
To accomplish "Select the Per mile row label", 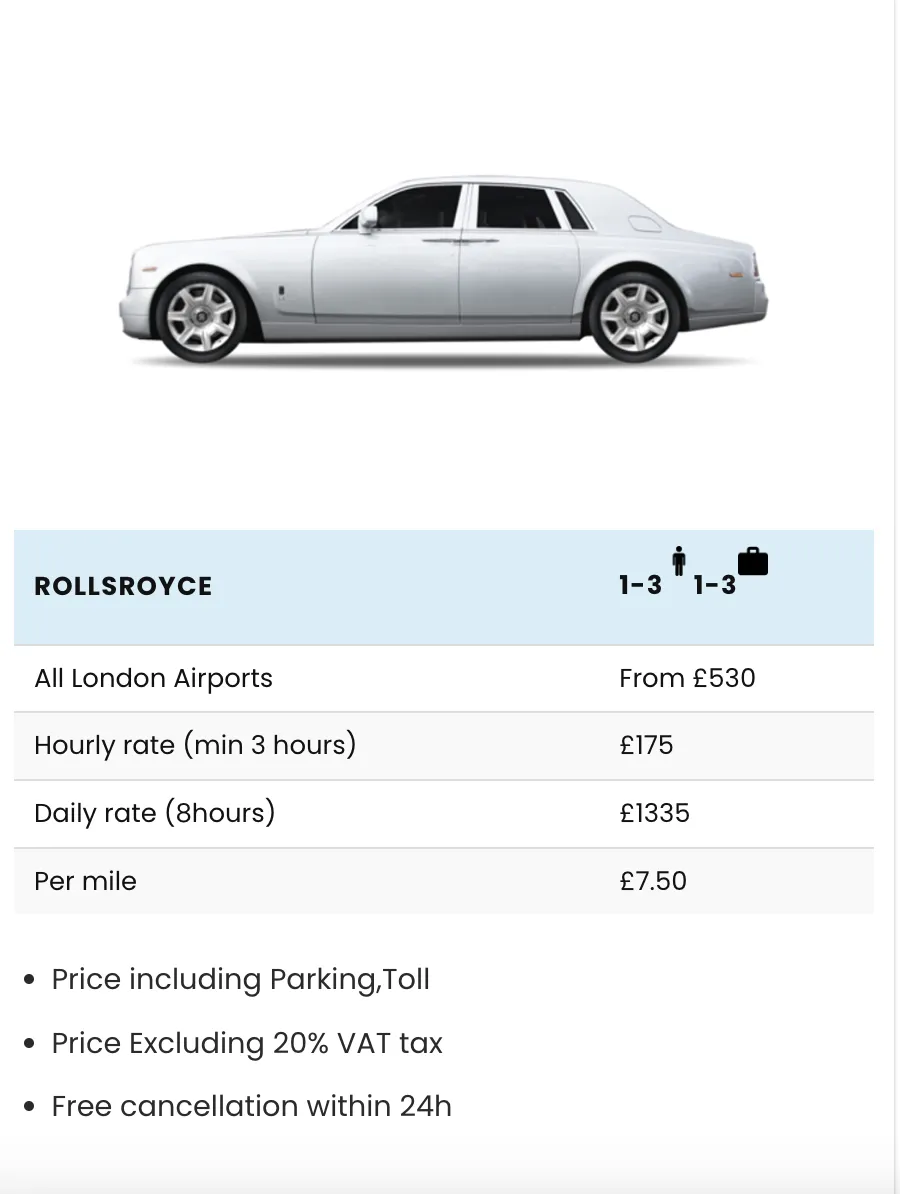I will (85, 881).
